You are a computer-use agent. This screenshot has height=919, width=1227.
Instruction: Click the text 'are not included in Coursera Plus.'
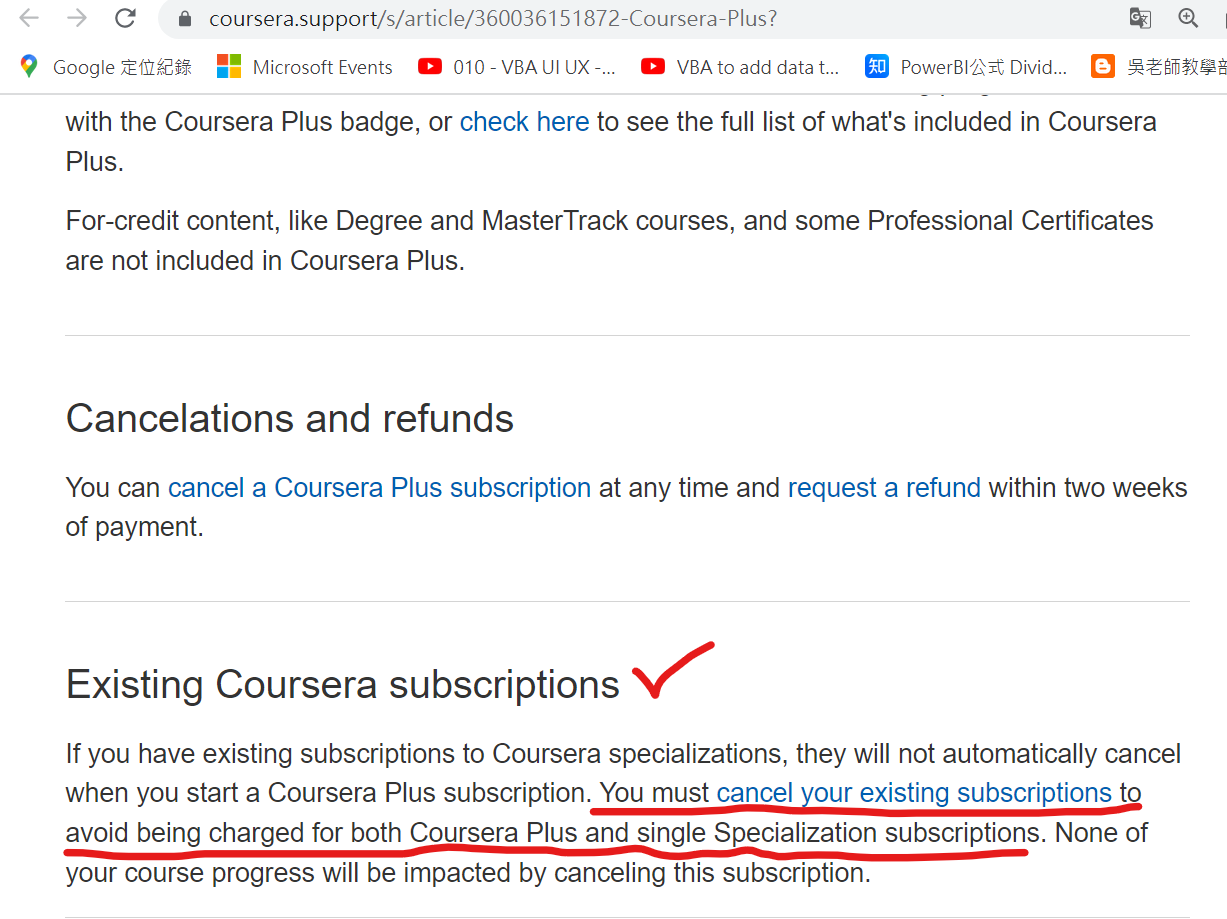(x=265, y=261)
